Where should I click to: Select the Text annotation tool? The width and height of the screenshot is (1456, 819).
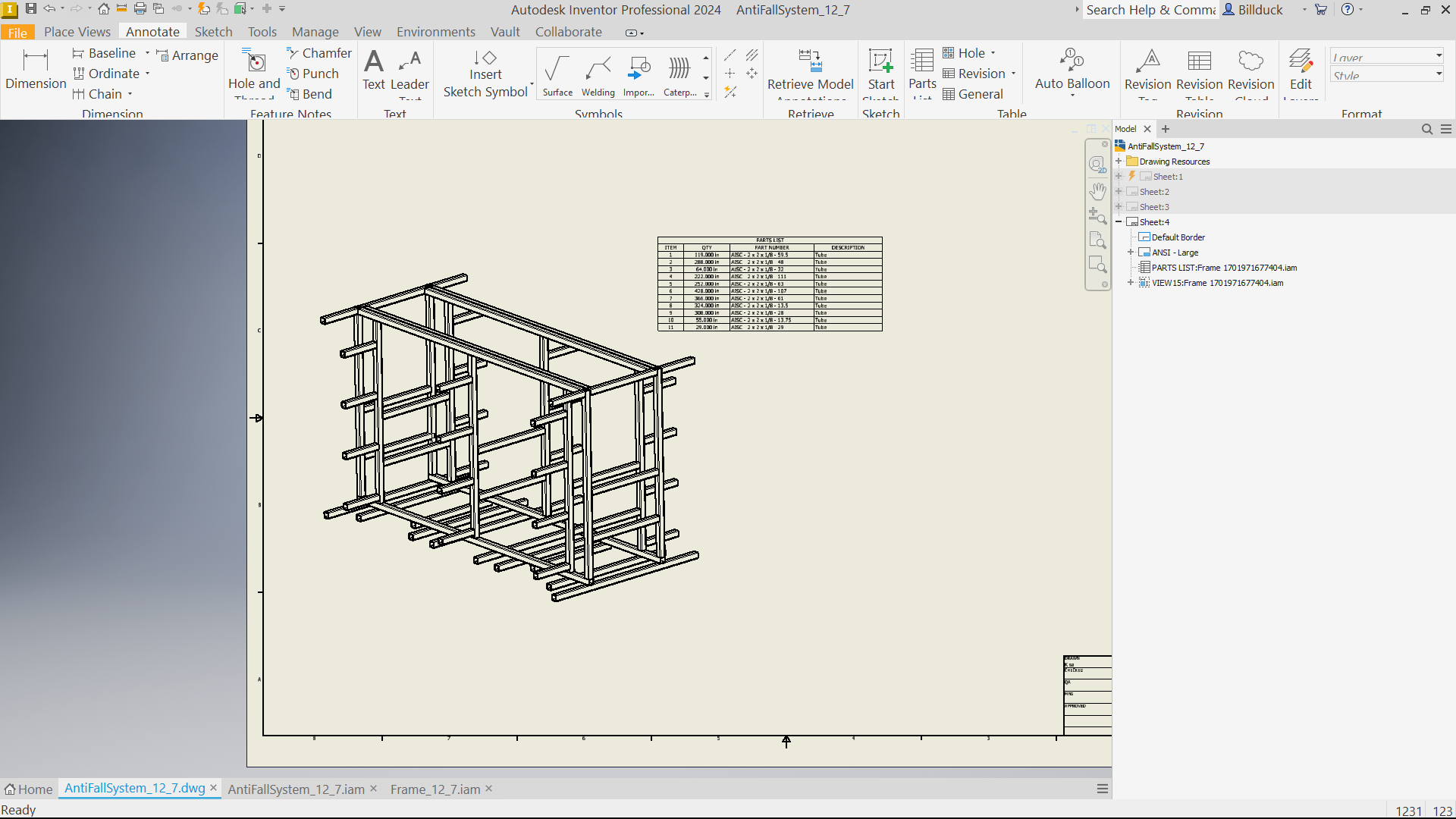(374, 71)
